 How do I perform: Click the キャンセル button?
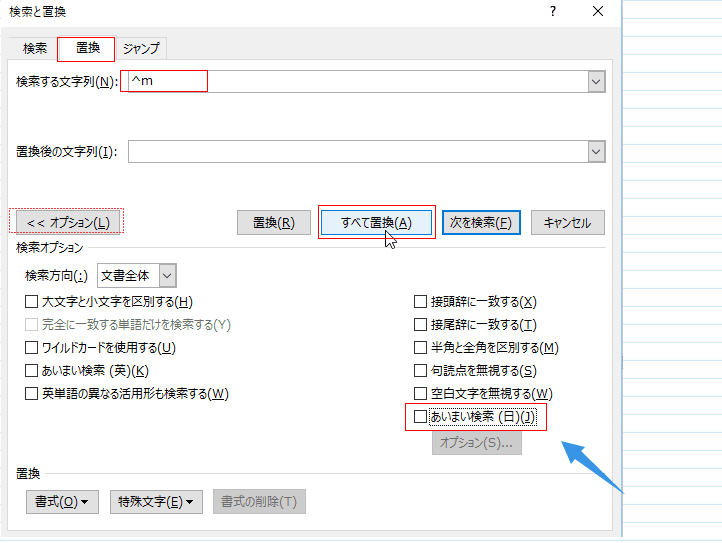click(x=567, y=222)
